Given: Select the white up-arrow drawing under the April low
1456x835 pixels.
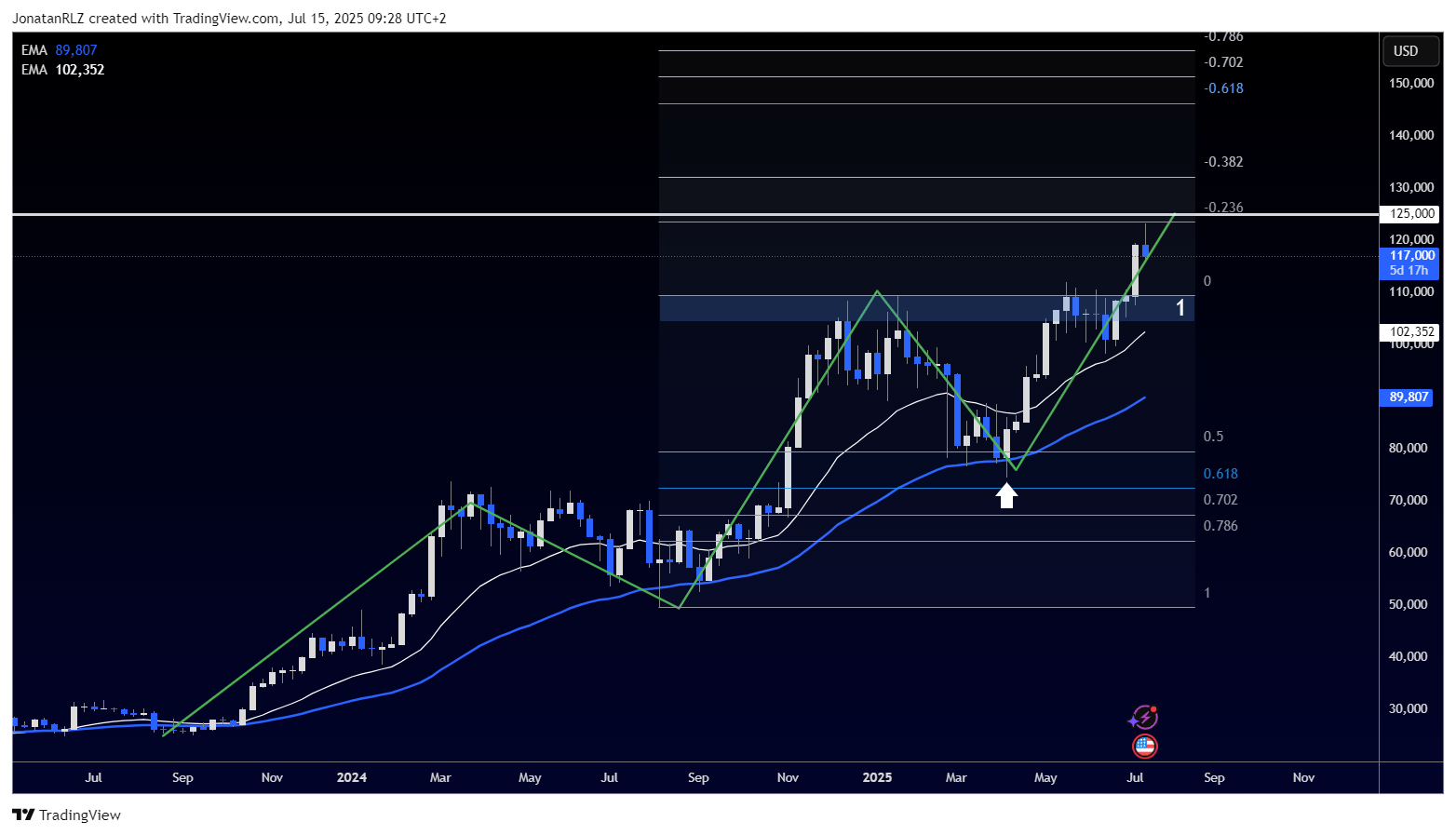Looking at the screenshot, I should coord(1006,495).
